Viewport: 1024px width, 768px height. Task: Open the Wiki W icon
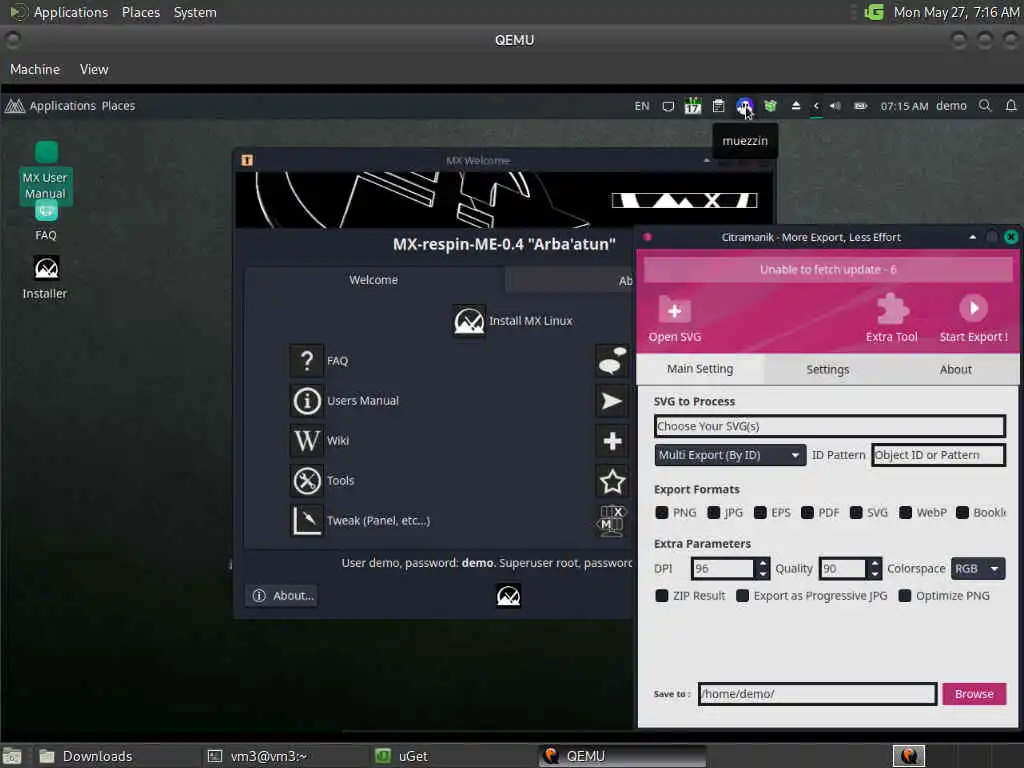coord(306,440)
